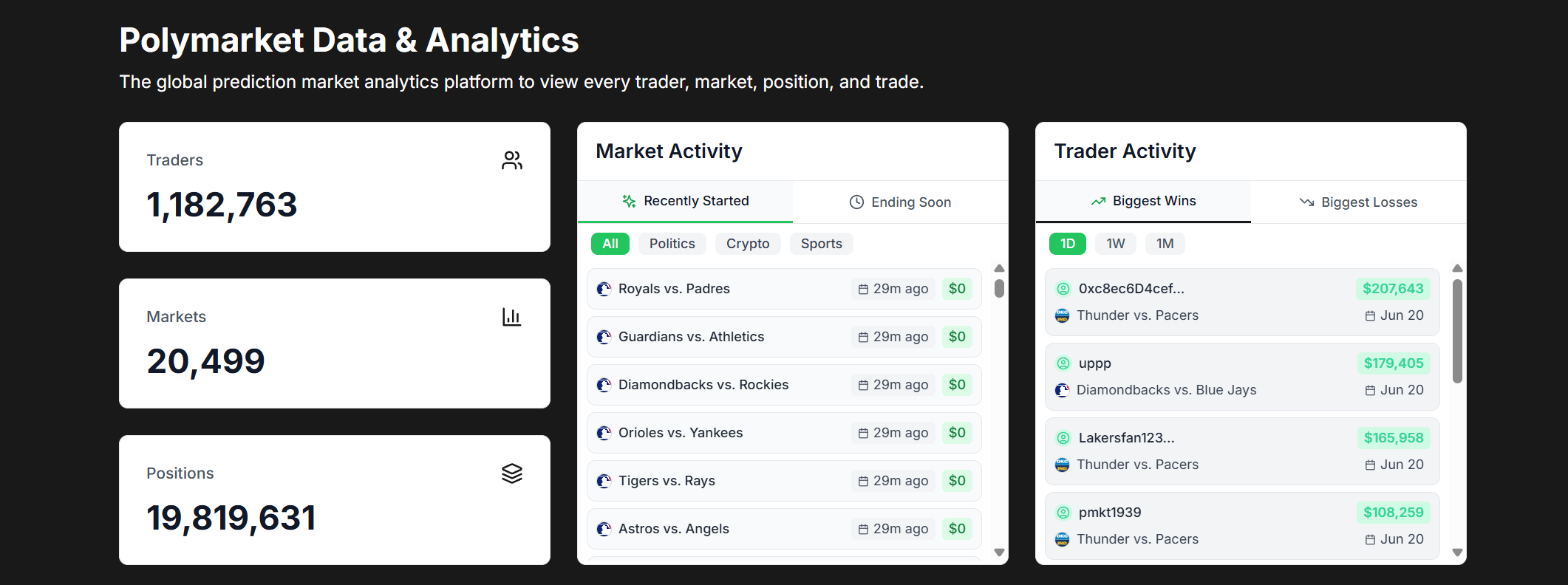Open the Astros vs. Angels market
This screenshot has width=1568, height=585.
[784, 529]
